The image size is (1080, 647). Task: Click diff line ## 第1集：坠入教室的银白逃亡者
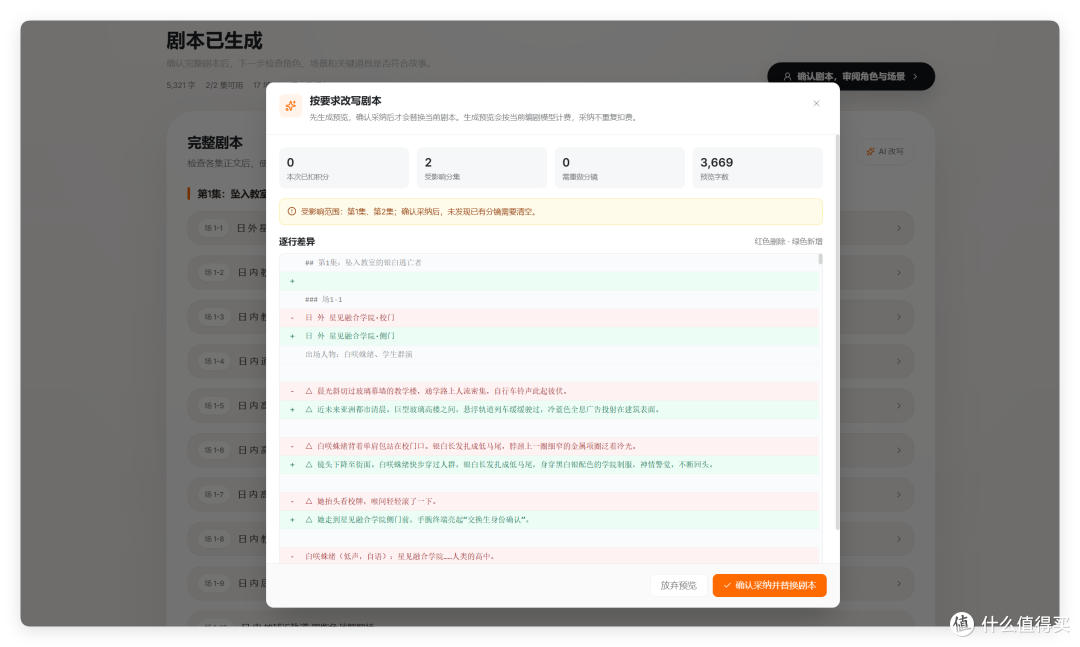point(549,263)
